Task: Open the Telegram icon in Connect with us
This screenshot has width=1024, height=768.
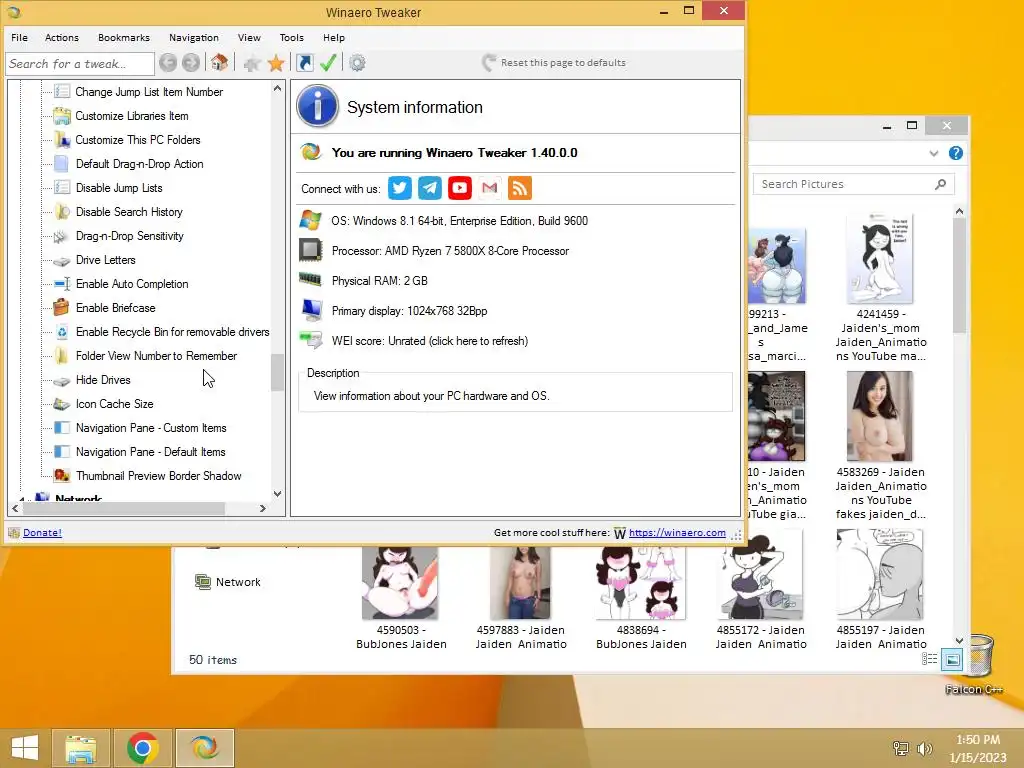Action: (430, 188)
